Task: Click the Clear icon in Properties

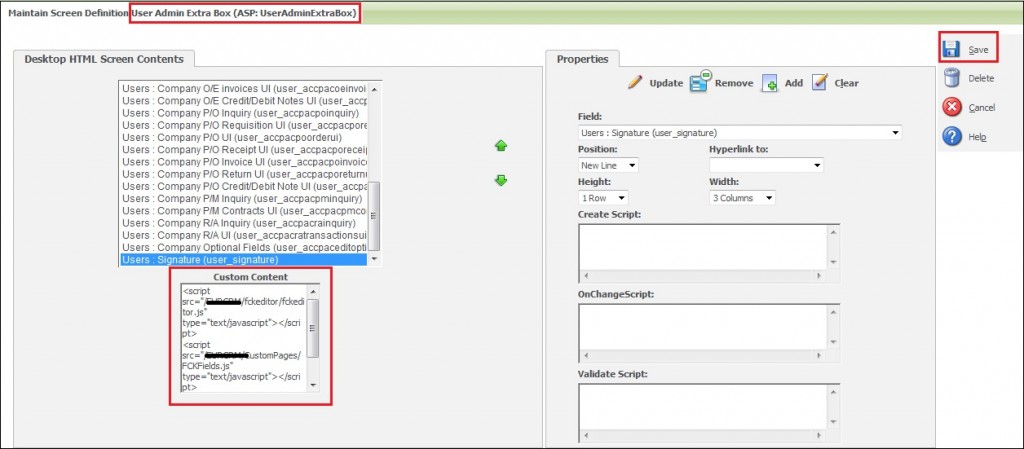Action: [x=820, y=82]
